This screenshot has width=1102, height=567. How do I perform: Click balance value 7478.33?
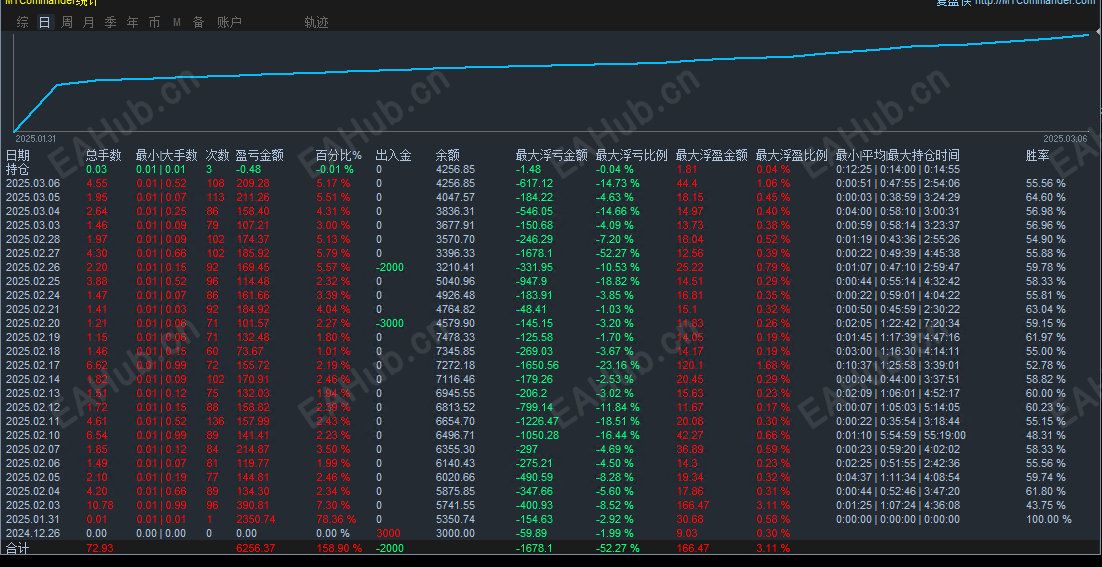click(455, 337)
